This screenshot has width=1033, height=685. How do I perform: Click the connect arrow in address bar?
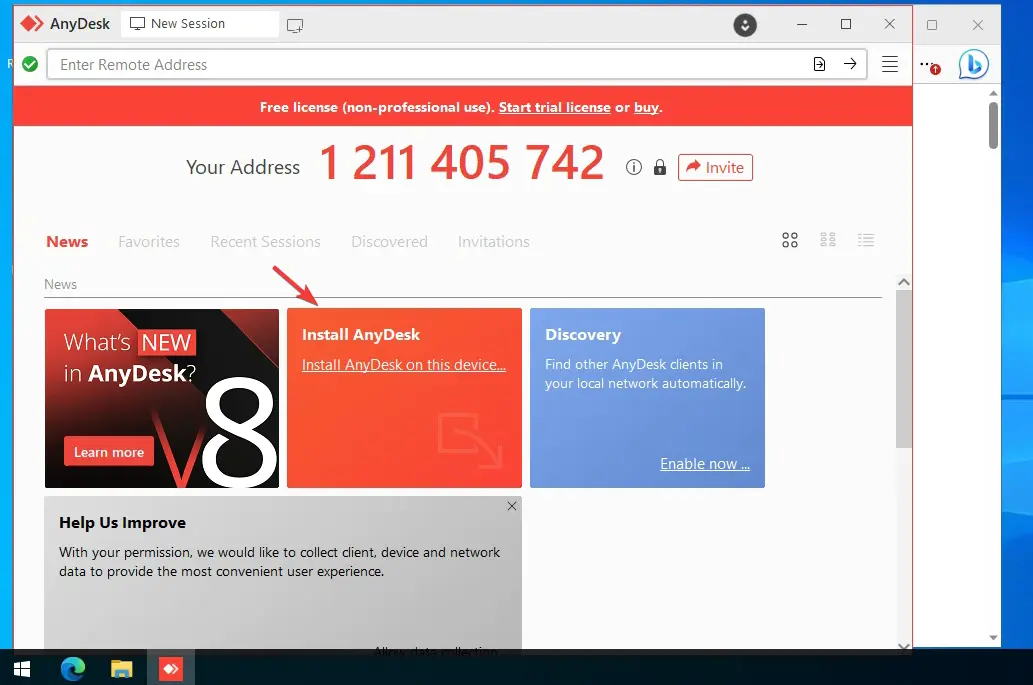point(850,64)
